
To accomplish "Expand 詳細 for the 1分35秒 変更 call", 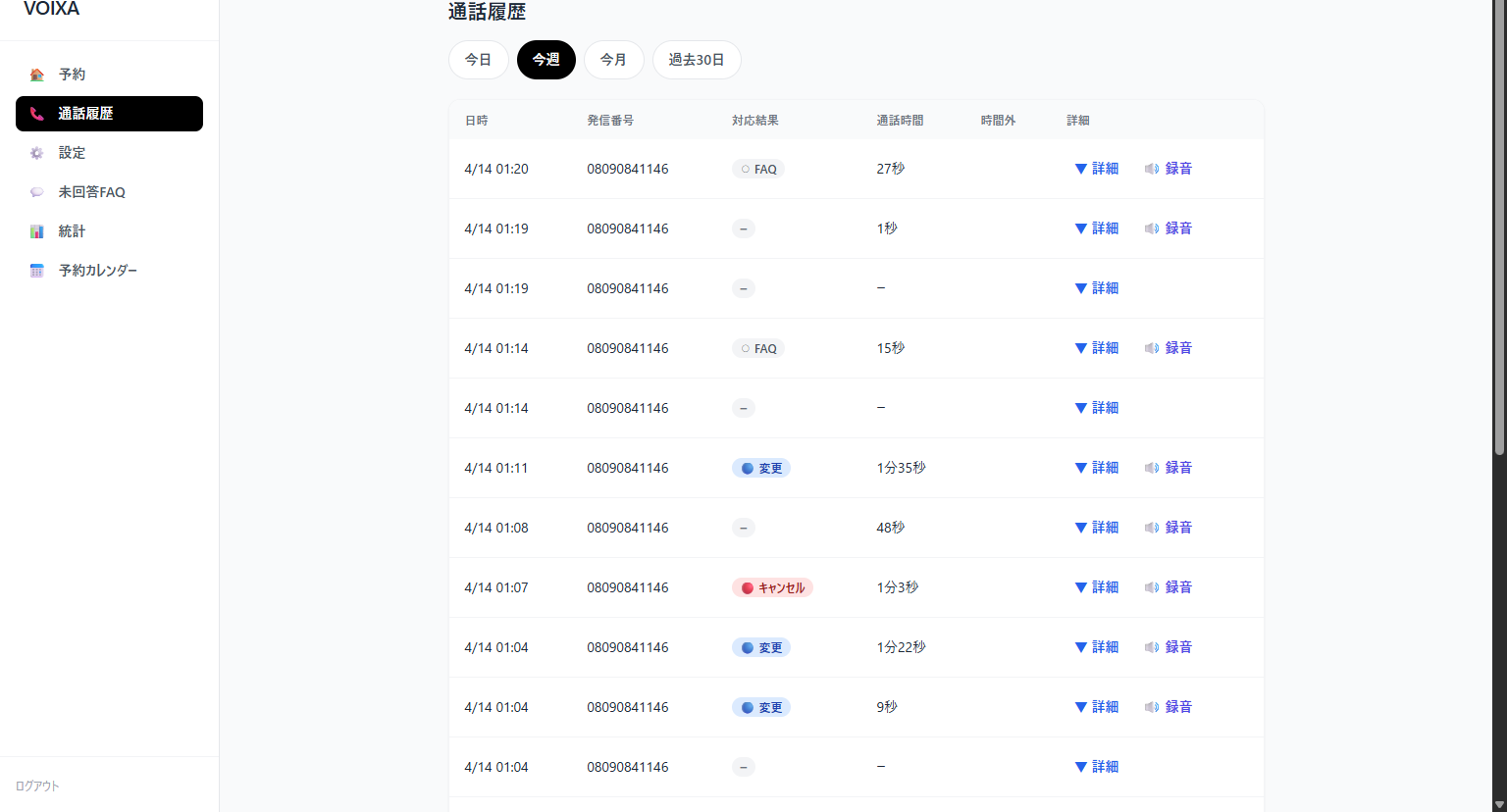I will [x=1097, y=468].
